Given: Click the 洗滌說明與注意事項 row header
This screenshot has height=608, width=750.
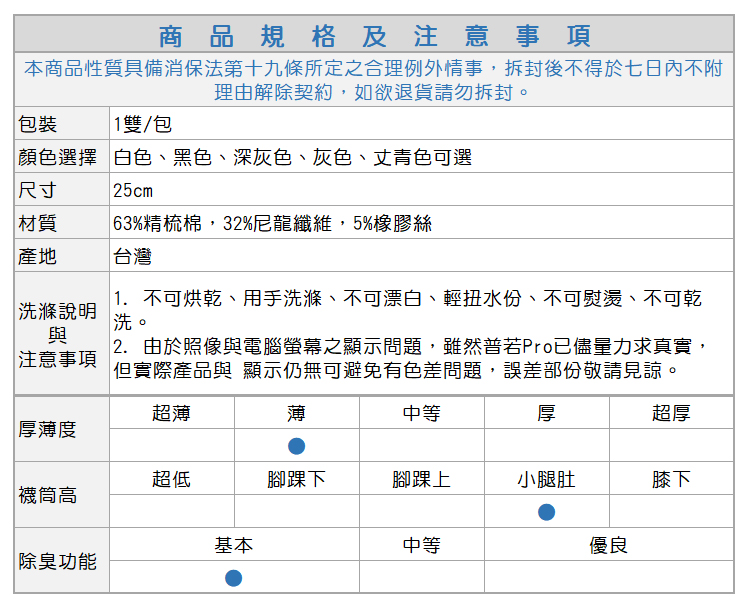Looking at the screenshot, I should (58, 334).
